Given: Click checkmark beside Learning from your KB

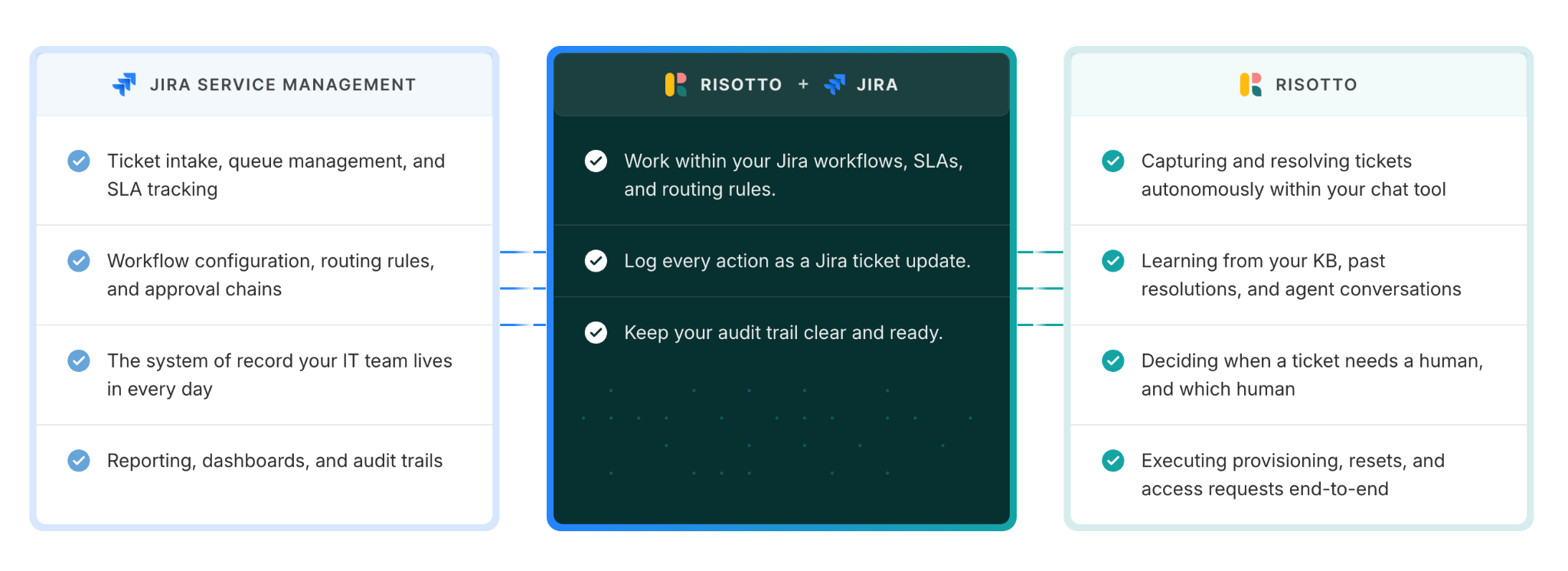Looking at the screenshot, I should click(1113, 261).
